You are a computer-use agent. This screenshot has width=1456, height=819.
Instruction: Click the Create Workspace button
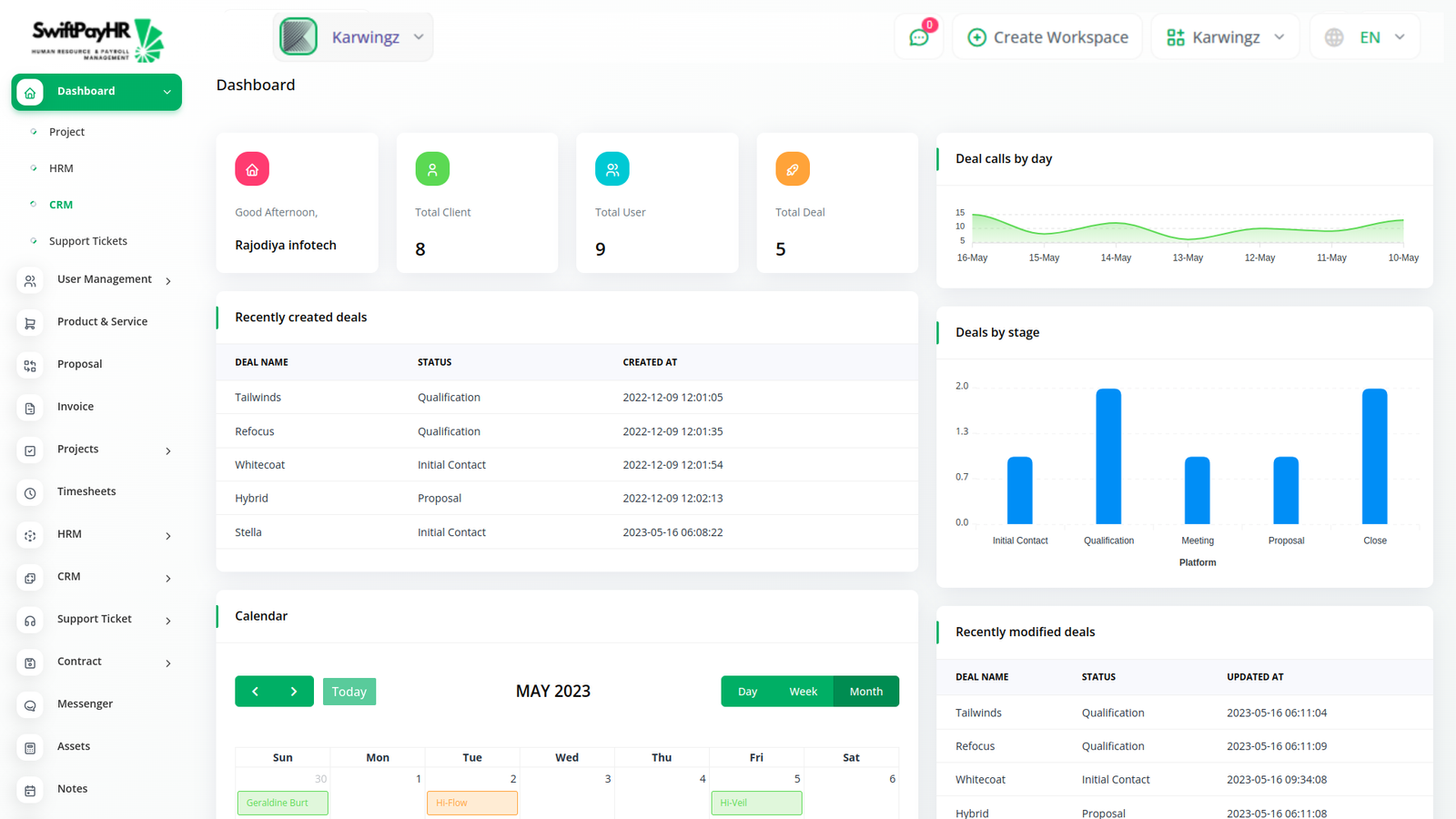click(1047, 37)
